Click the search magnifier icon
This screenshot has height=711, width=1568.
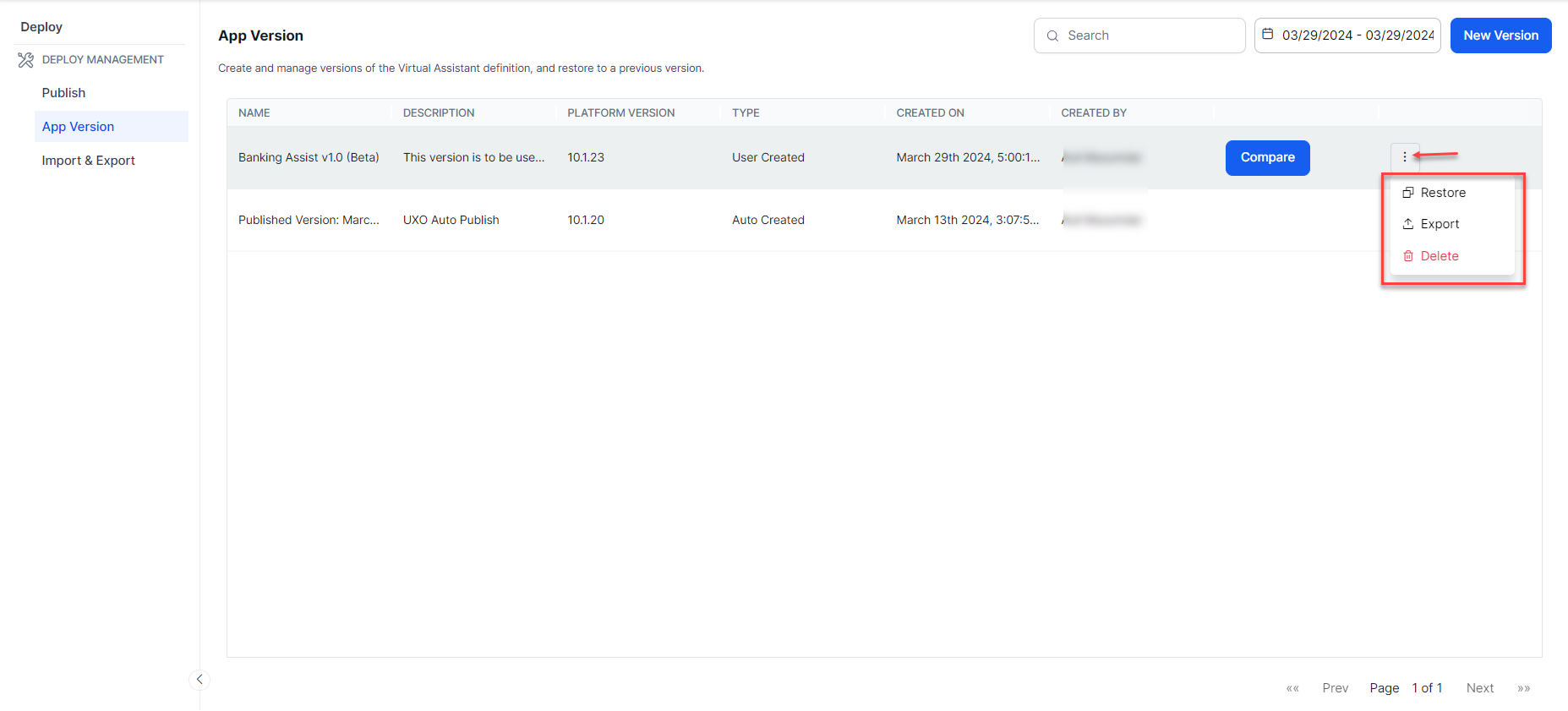click(1052, 36)
